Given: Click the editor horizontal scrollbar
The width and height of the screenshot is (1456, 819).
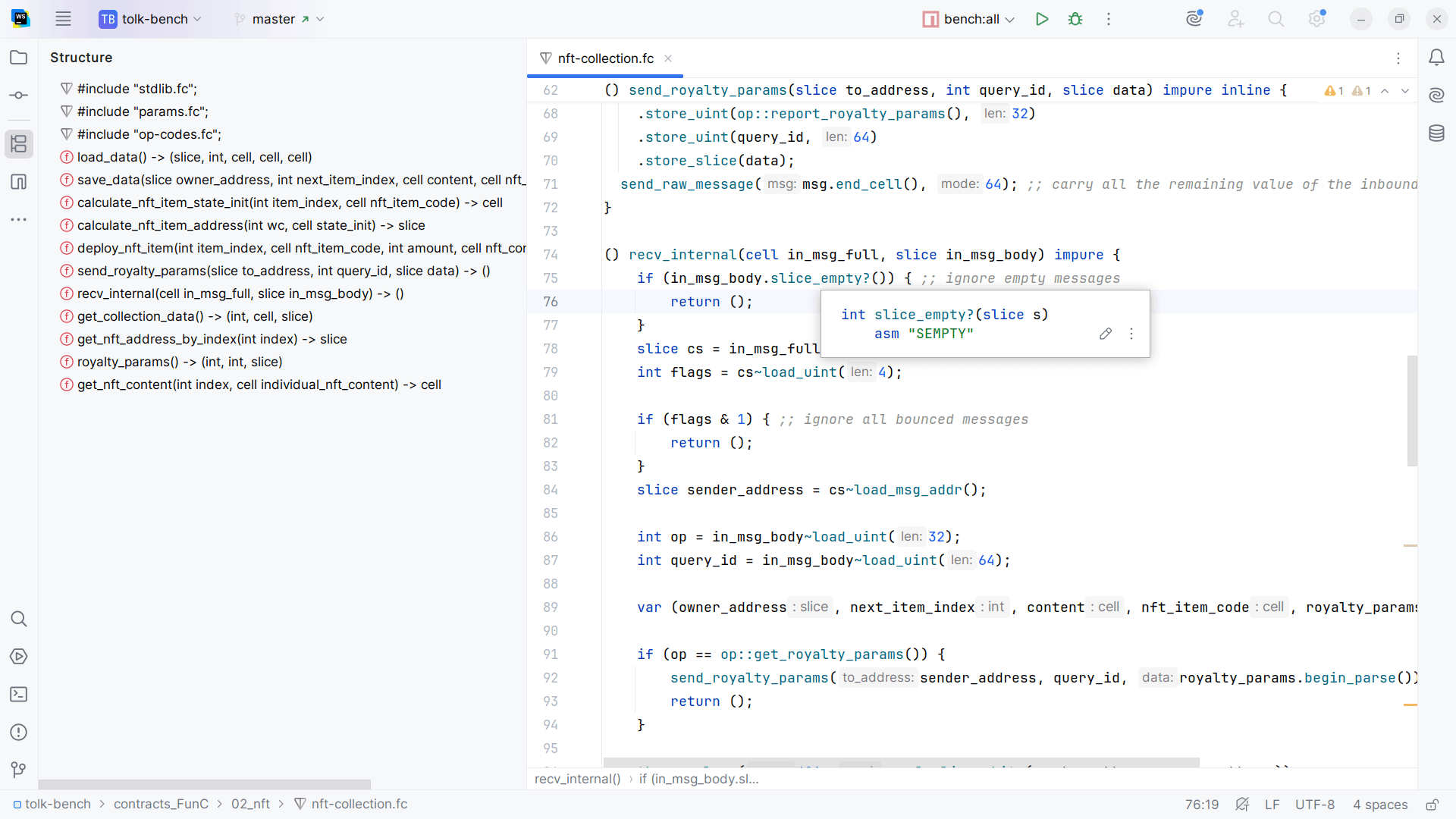Looking at the screenshot, I should [x=902, y=762].
